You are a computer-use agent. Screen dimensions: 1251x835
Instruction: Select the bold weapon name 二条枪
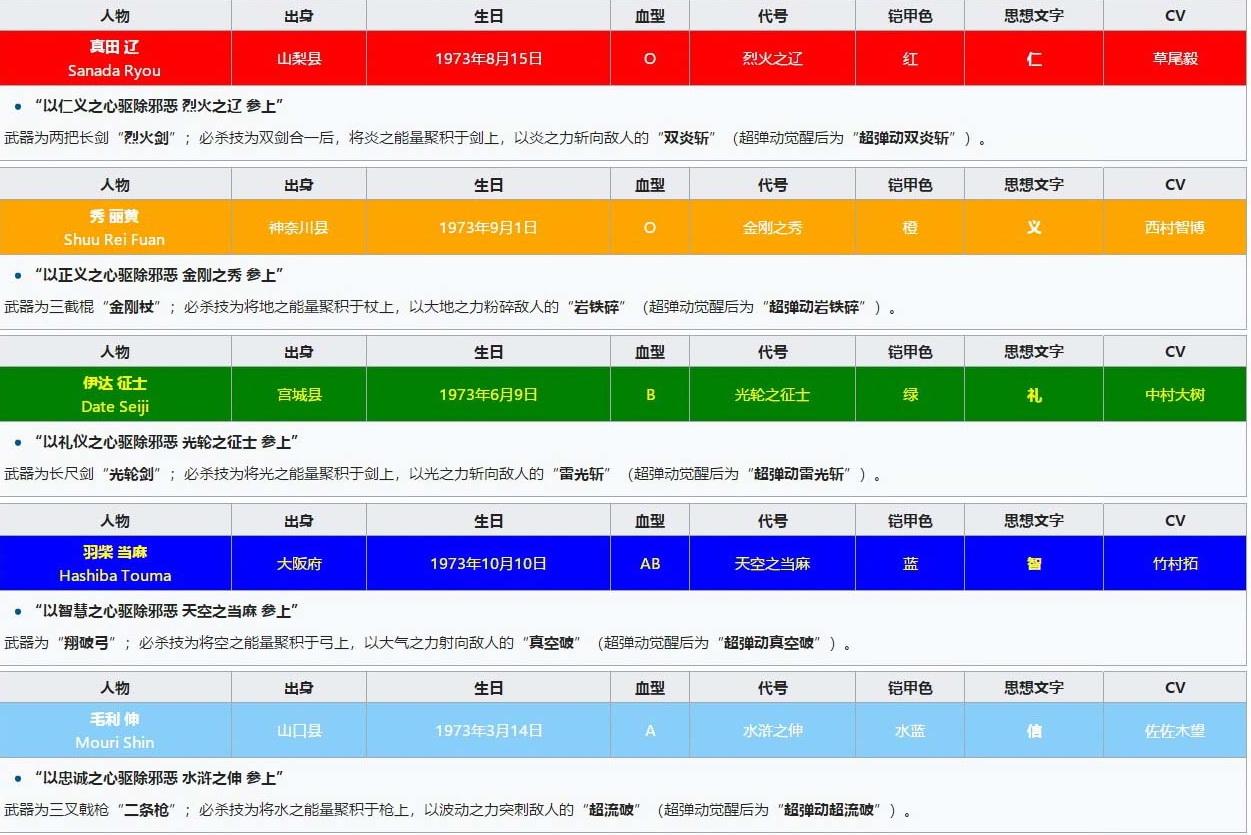(147, 811)
